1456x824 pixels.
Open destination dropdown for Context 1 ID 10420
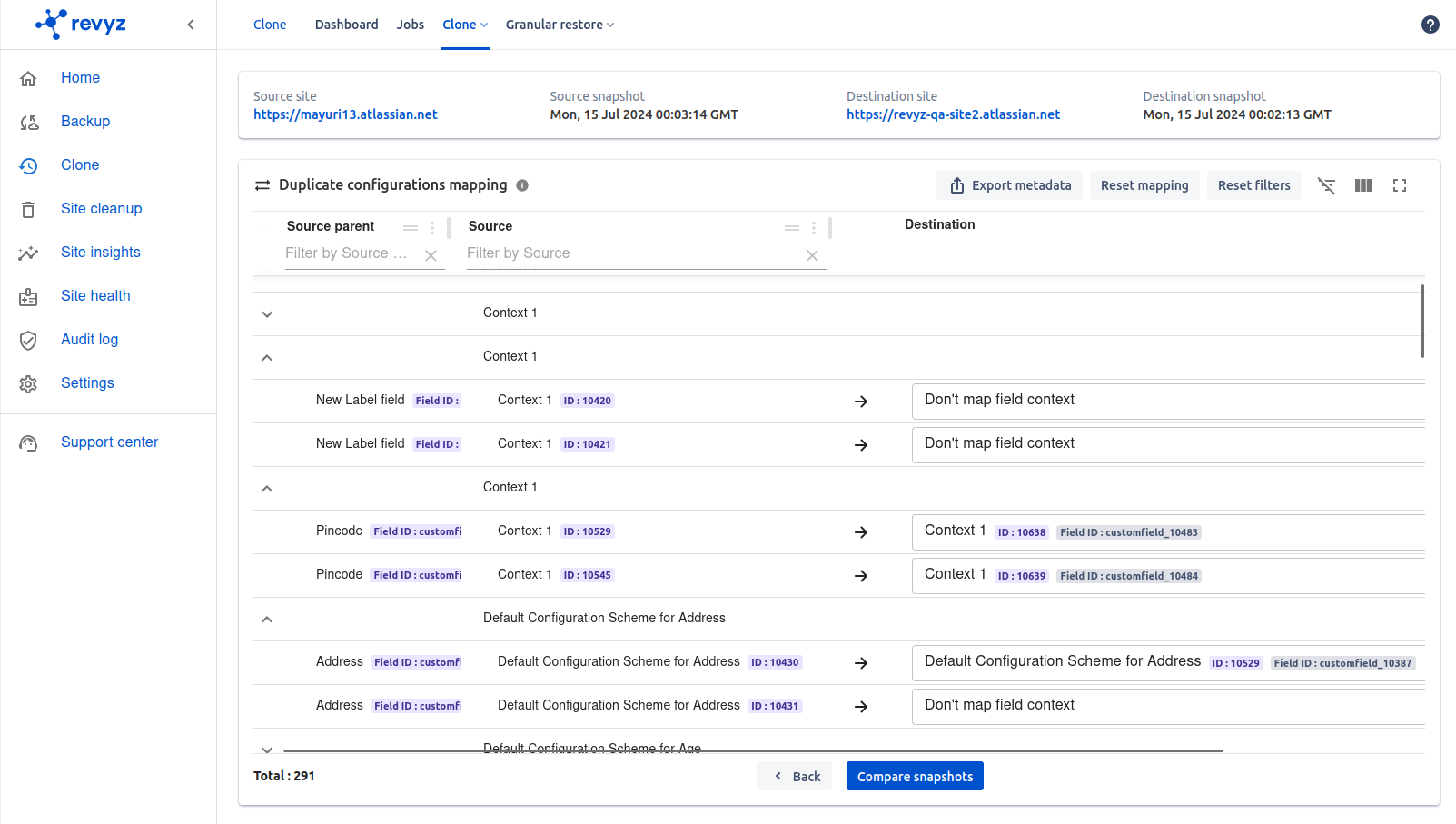click(1167, 401)
